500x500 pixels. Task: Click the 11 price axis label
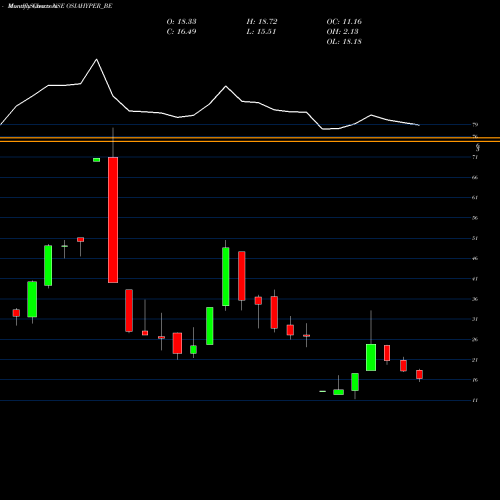pyautogui.click(x=475, y=400)
